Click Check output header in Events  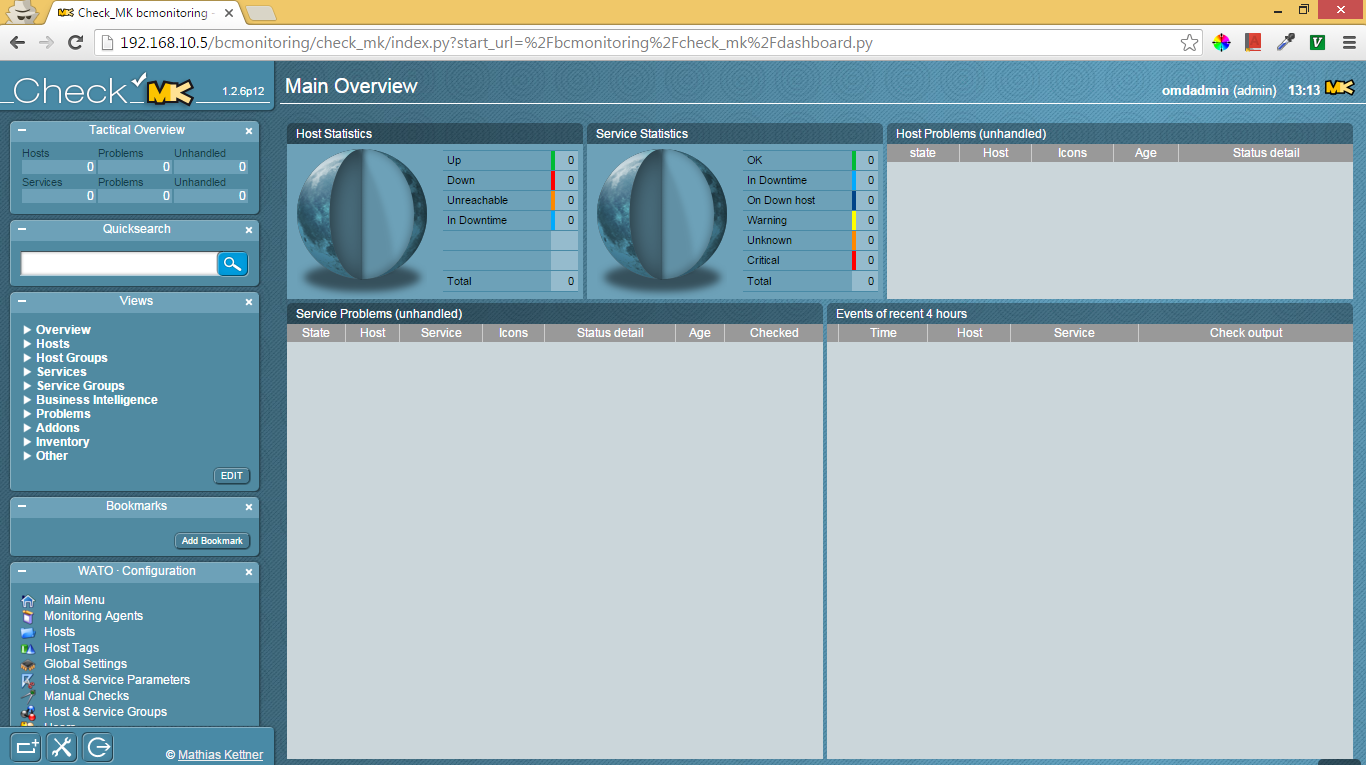[1246, 333]
